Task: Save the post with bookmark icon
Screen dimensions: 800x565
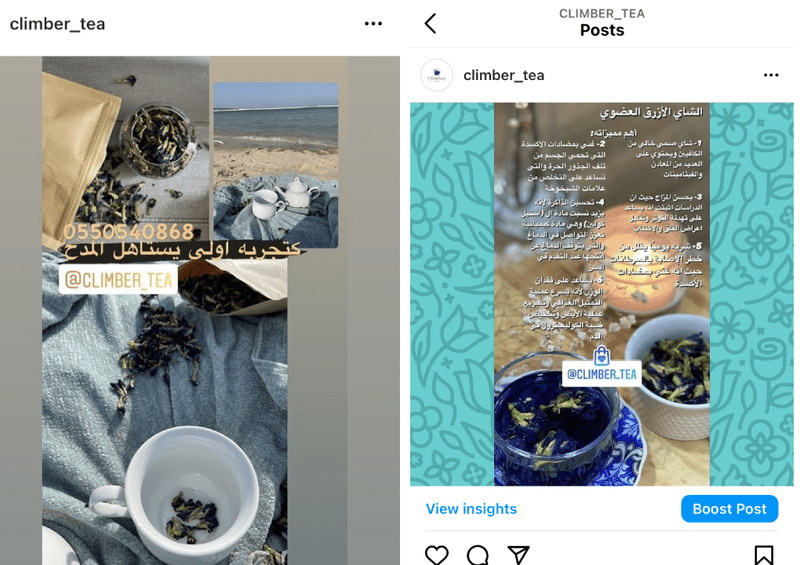Action: click(x=764, y=555)
